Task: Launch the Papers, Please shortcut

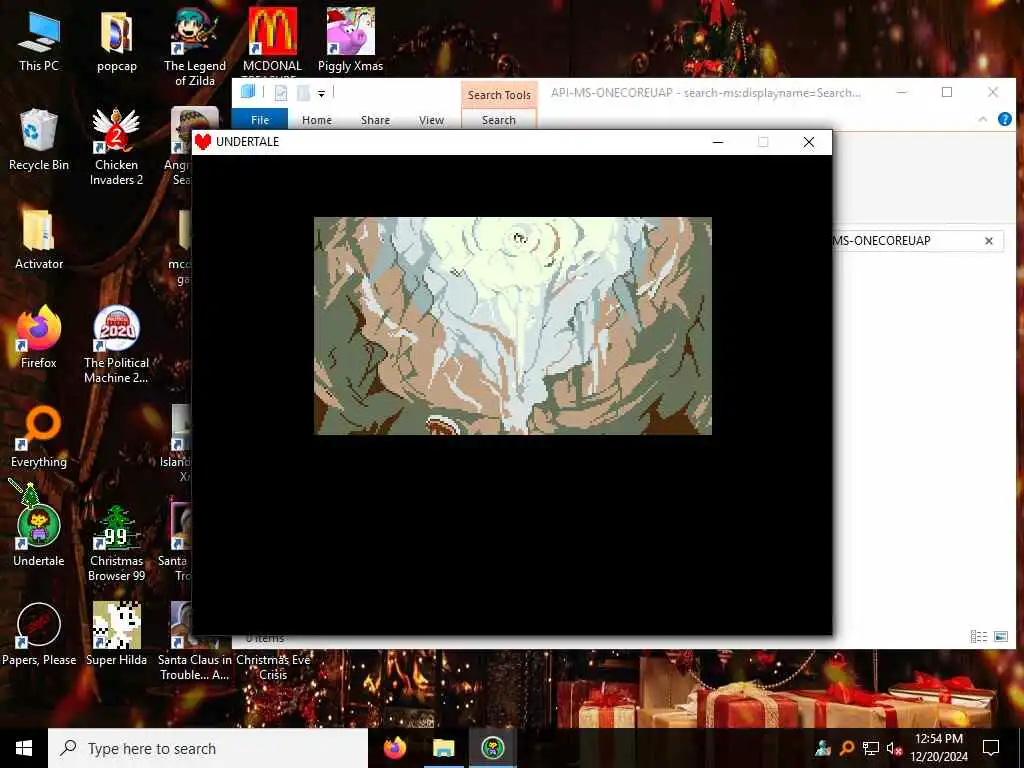Action: point(39,635)
